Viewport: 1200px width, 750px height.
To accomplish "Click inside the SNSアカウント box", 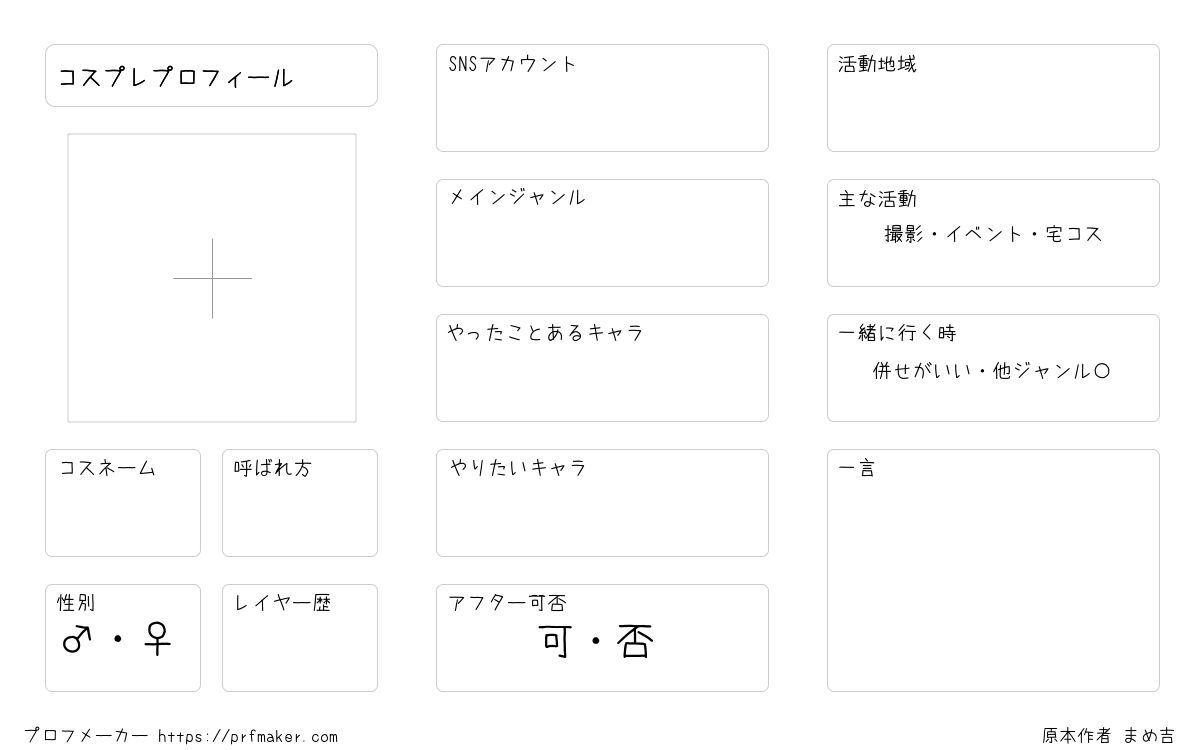I will (602, 98).
